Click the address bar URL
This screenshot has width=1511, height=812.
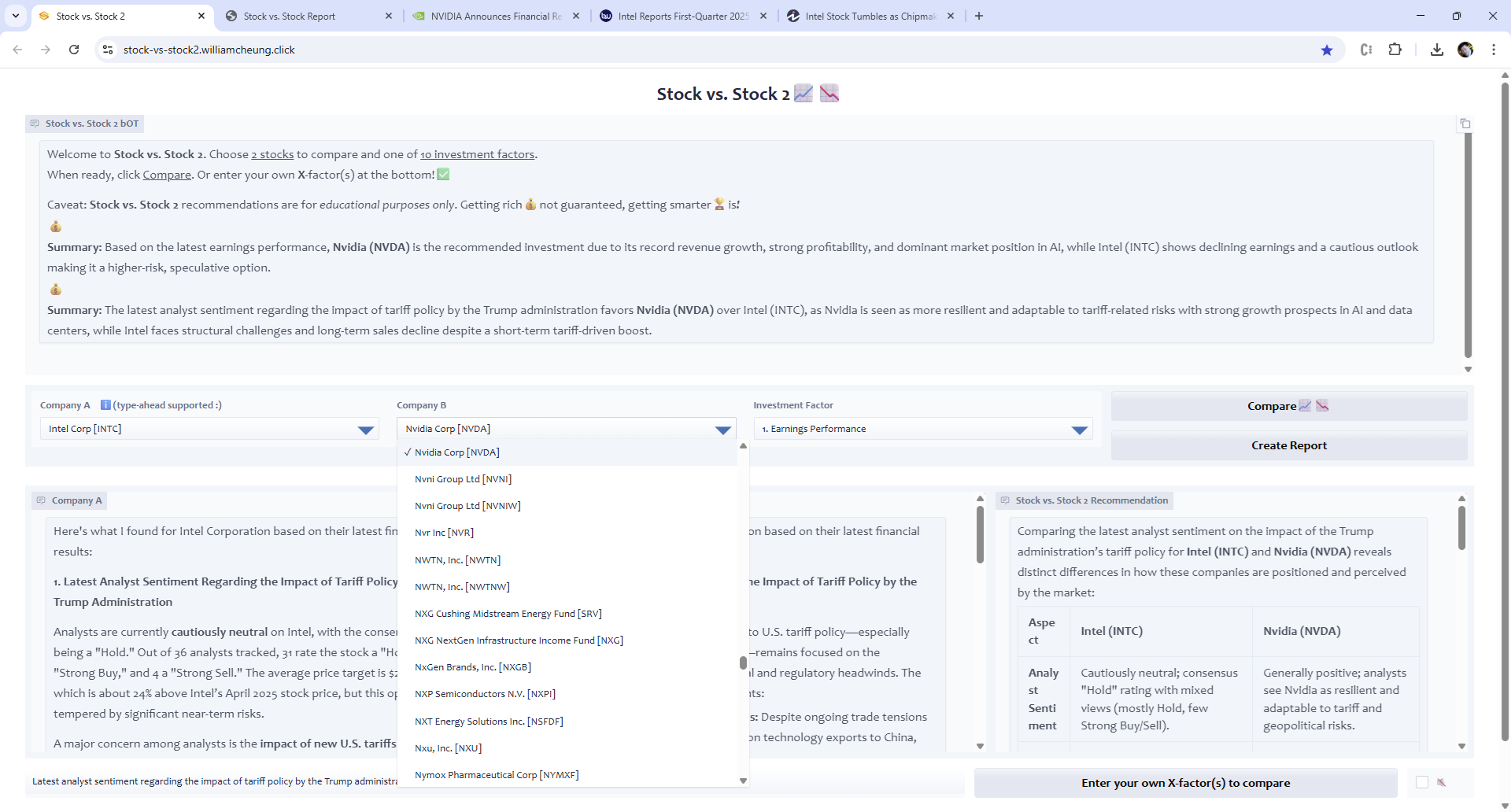tap(209, 50)
